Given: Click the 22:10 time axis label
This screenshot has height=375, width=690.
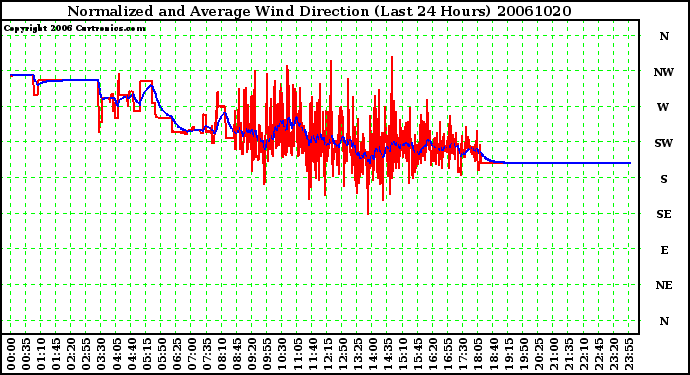Looking at the screenshot, I should pyautogui.click(x=583, y=354).
